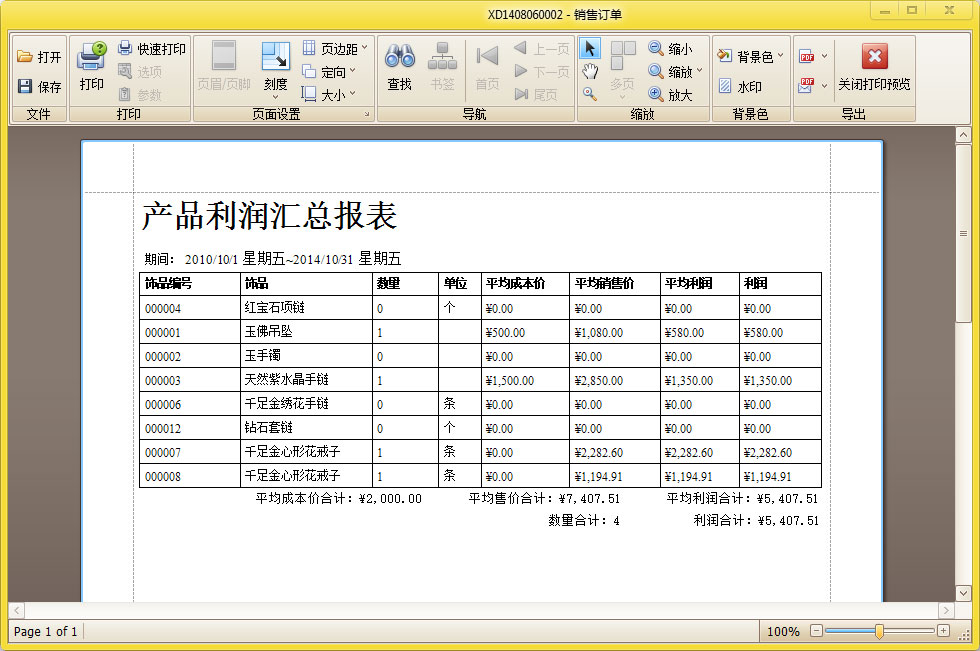The width and height of the screenshot is (980, 651).
Task: Click 关闭打印预览 red close icon
Action: [x=874, y=56]
